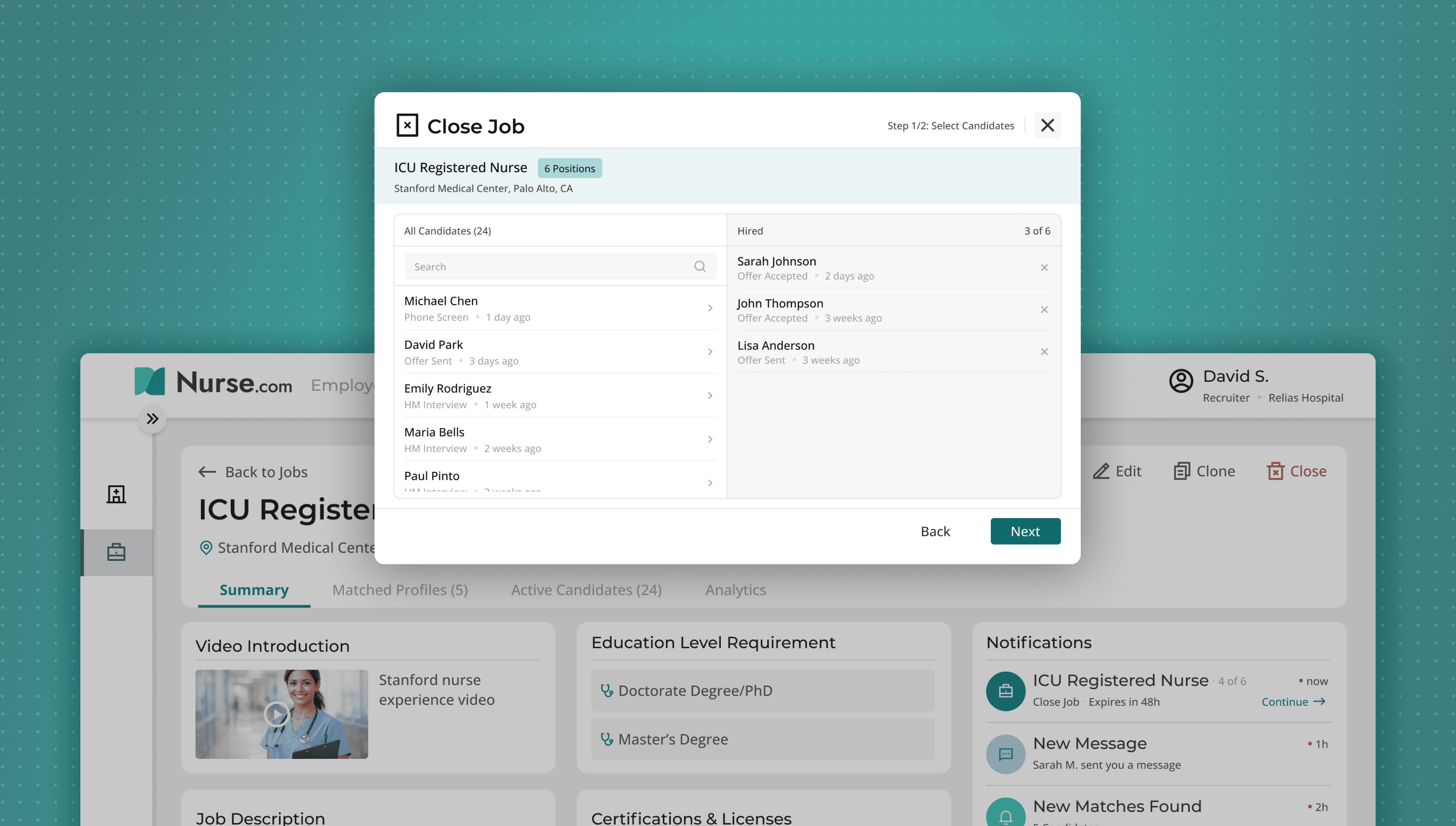Remove Lisa Anderson from Hired list
Viewport: 1456px width, 826px height.
1044,352
